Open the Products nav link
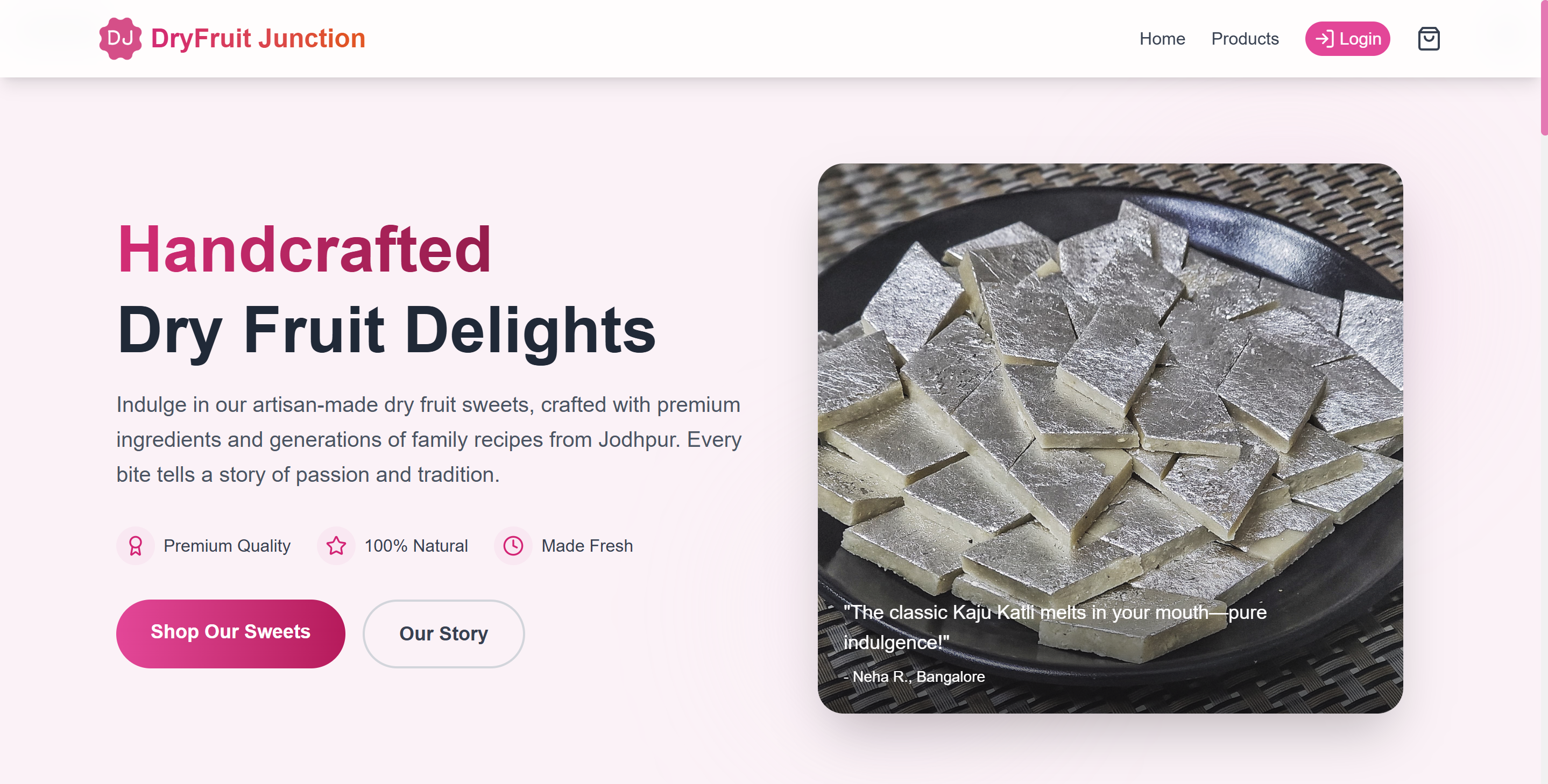 coord(1245,39)
